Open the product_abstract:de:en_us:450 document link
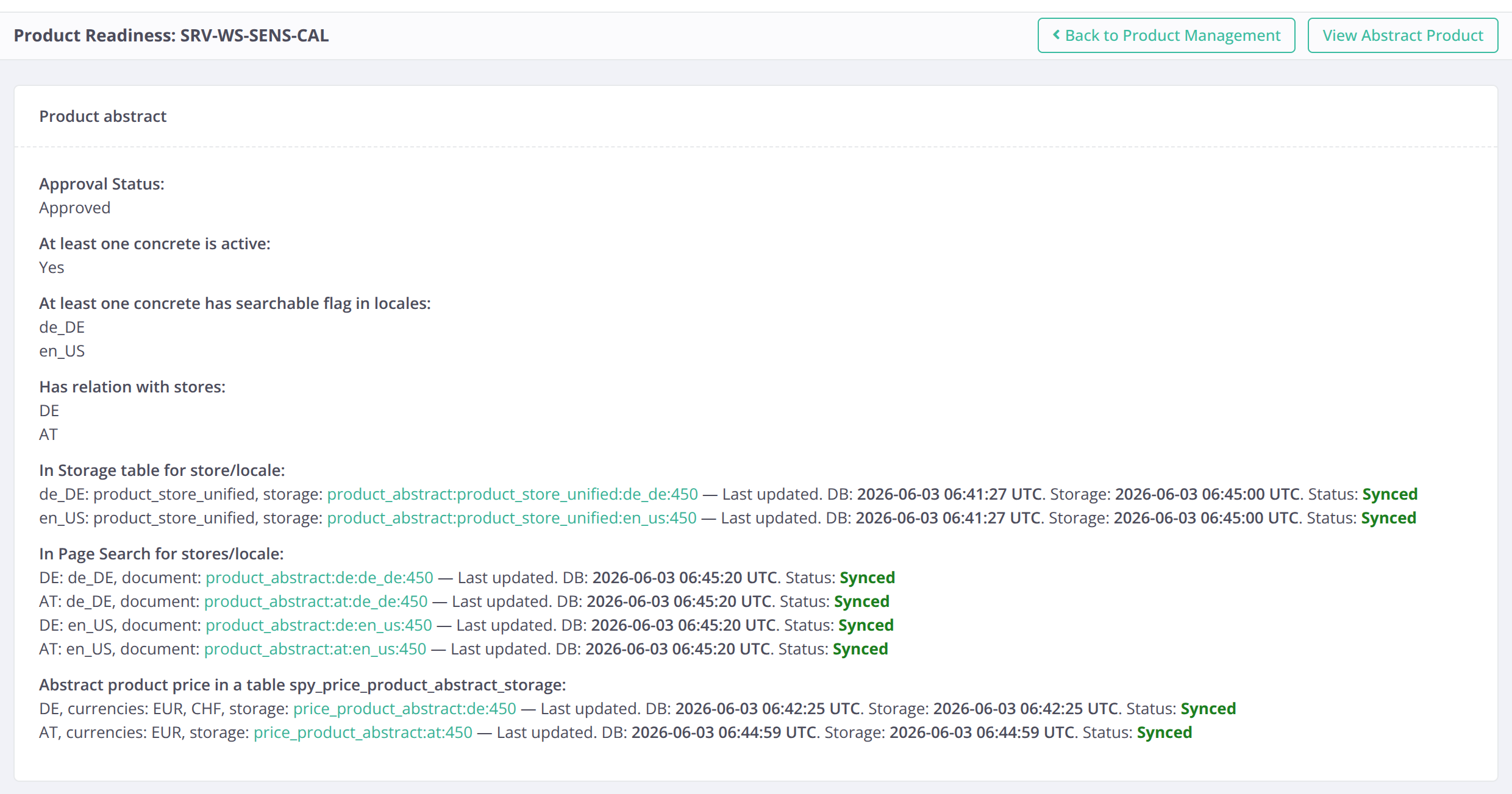 click(319, 625)
